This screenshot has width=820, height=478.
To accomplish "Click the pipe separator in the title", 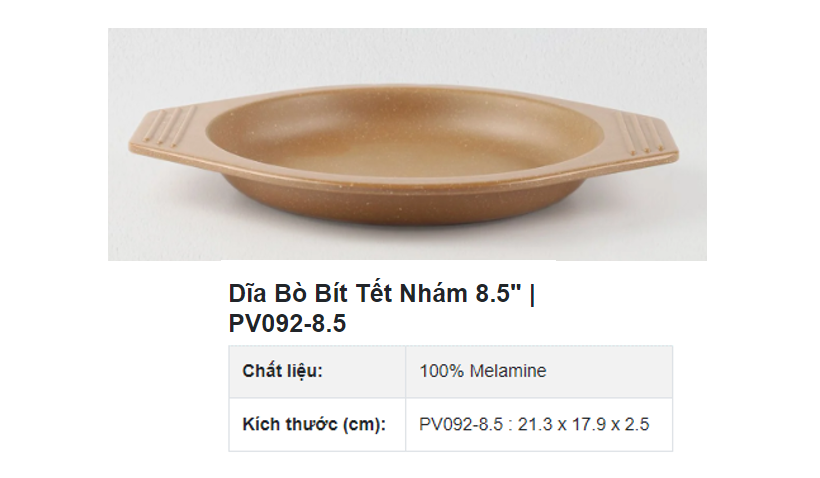I will pyautogui.click(x=532, y=294).
